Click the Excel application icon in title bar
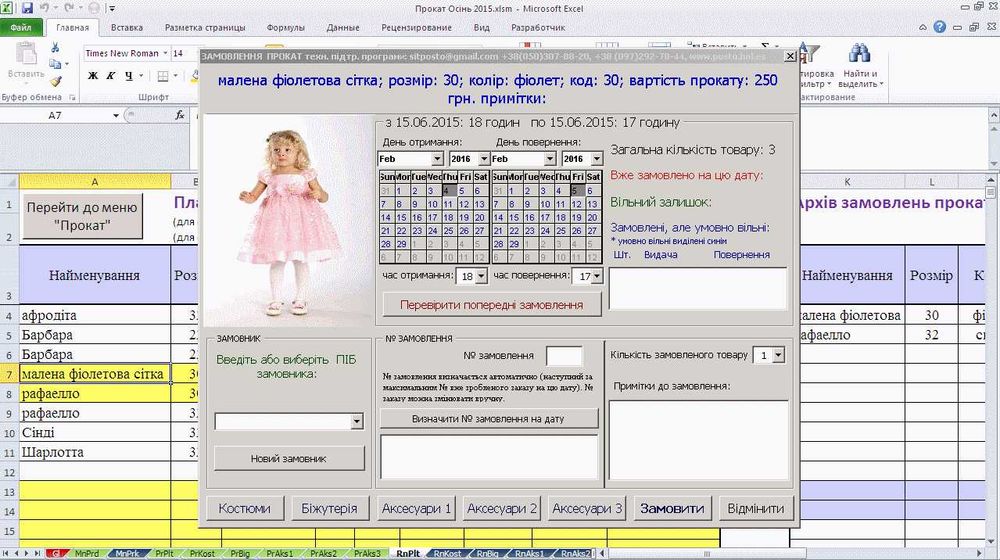Viewport: 1000px width, 560px height. point(7,8)
